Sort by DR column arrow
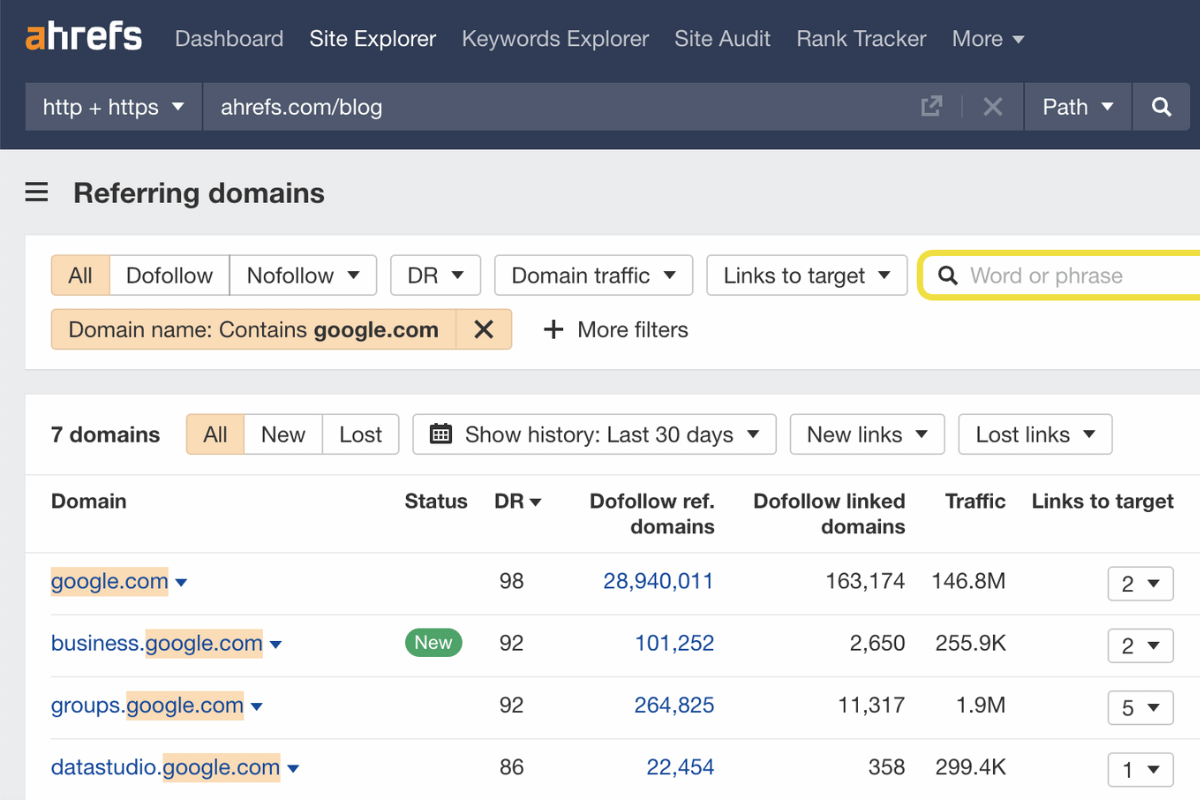Screen dimensions: 1200x800 535,502
